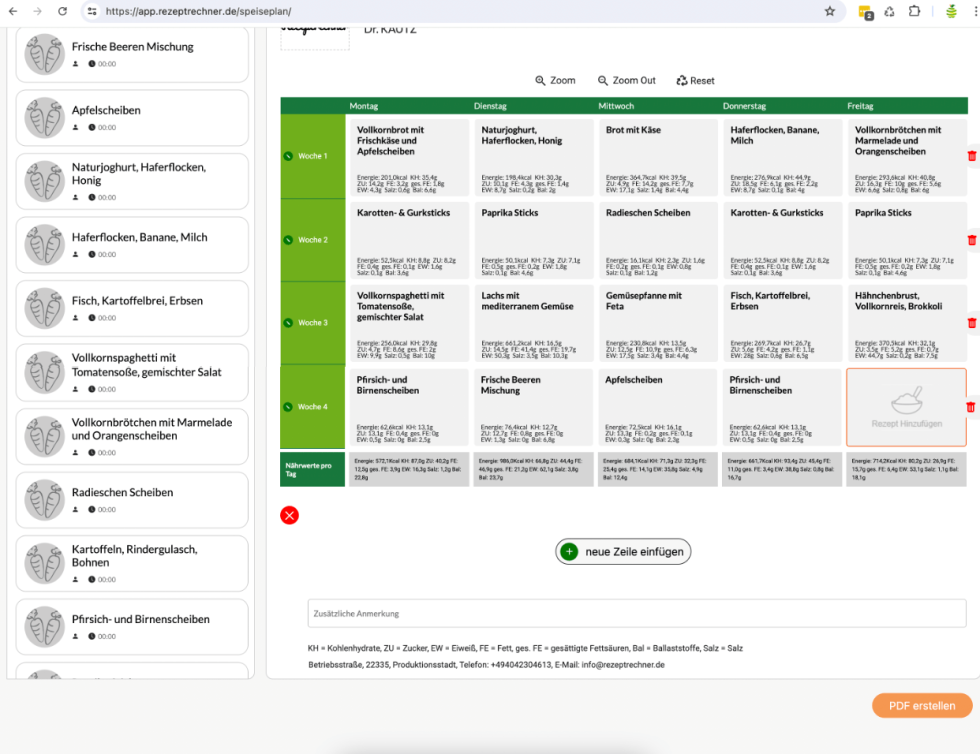Click the green plus icon on 'neue Zeile einfügen'
This screenshot has width=980, height=754.
570,551
